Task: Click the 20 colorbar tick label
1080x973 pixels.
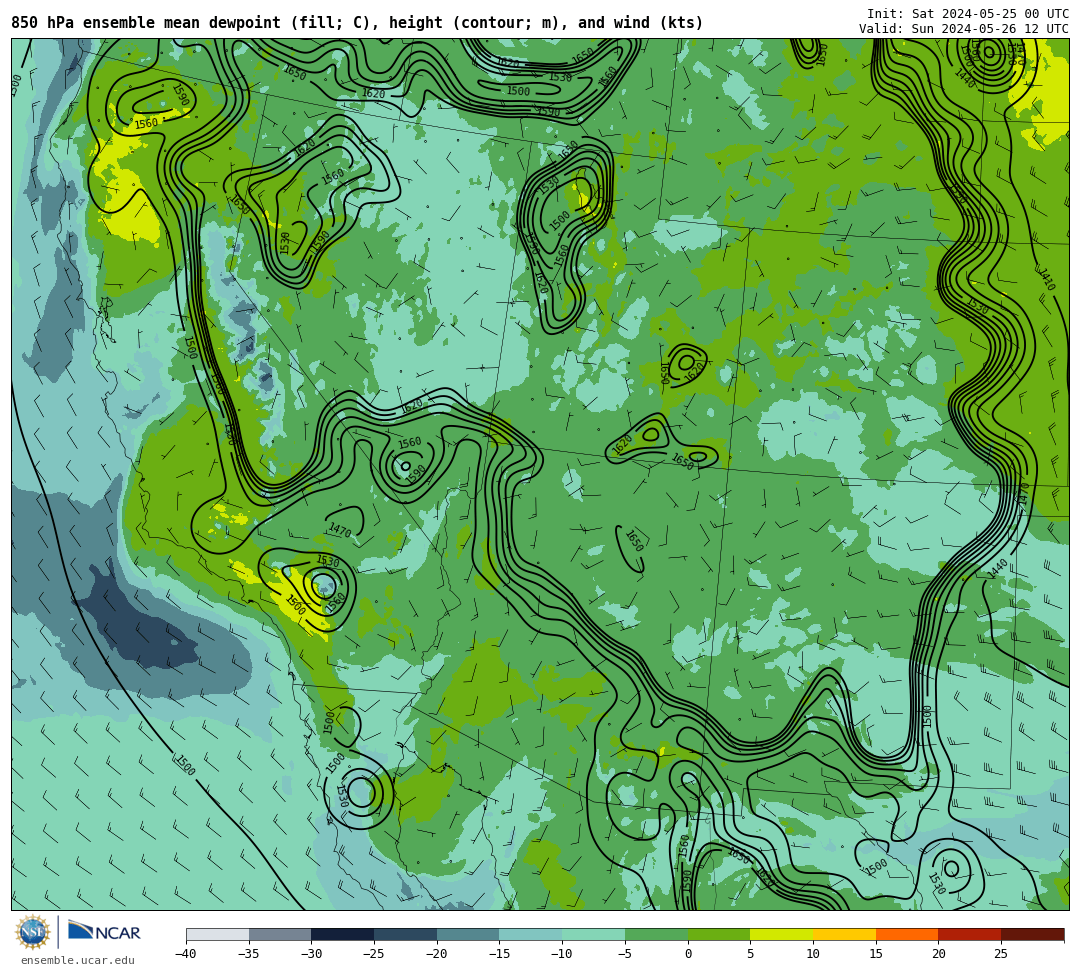Action: (x=938, y=954)
